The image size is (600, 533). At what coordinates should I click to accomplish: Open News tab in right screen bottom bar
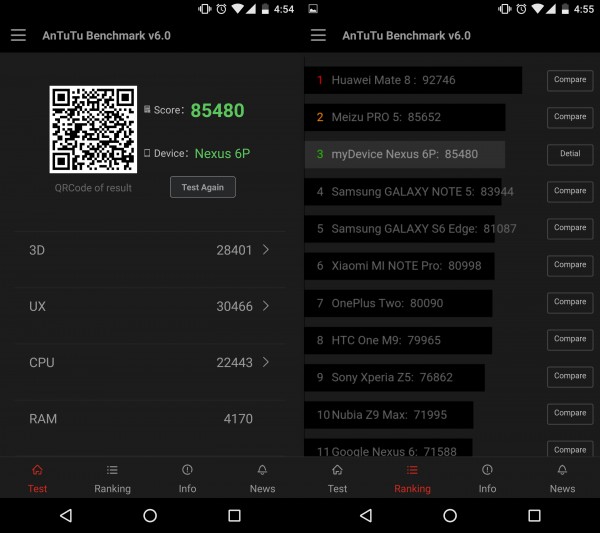(x=562, y=478)
